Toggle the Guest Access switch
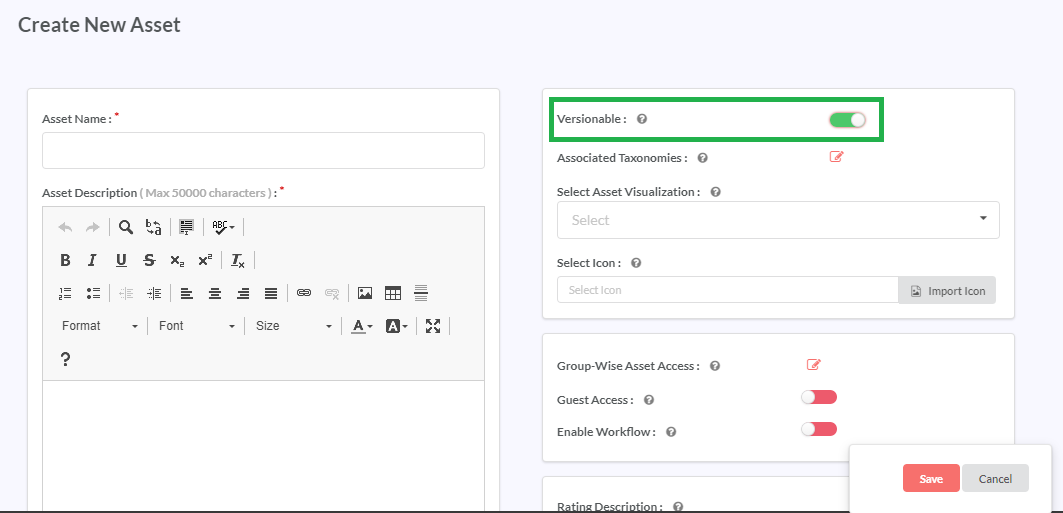 click(819, 397)
